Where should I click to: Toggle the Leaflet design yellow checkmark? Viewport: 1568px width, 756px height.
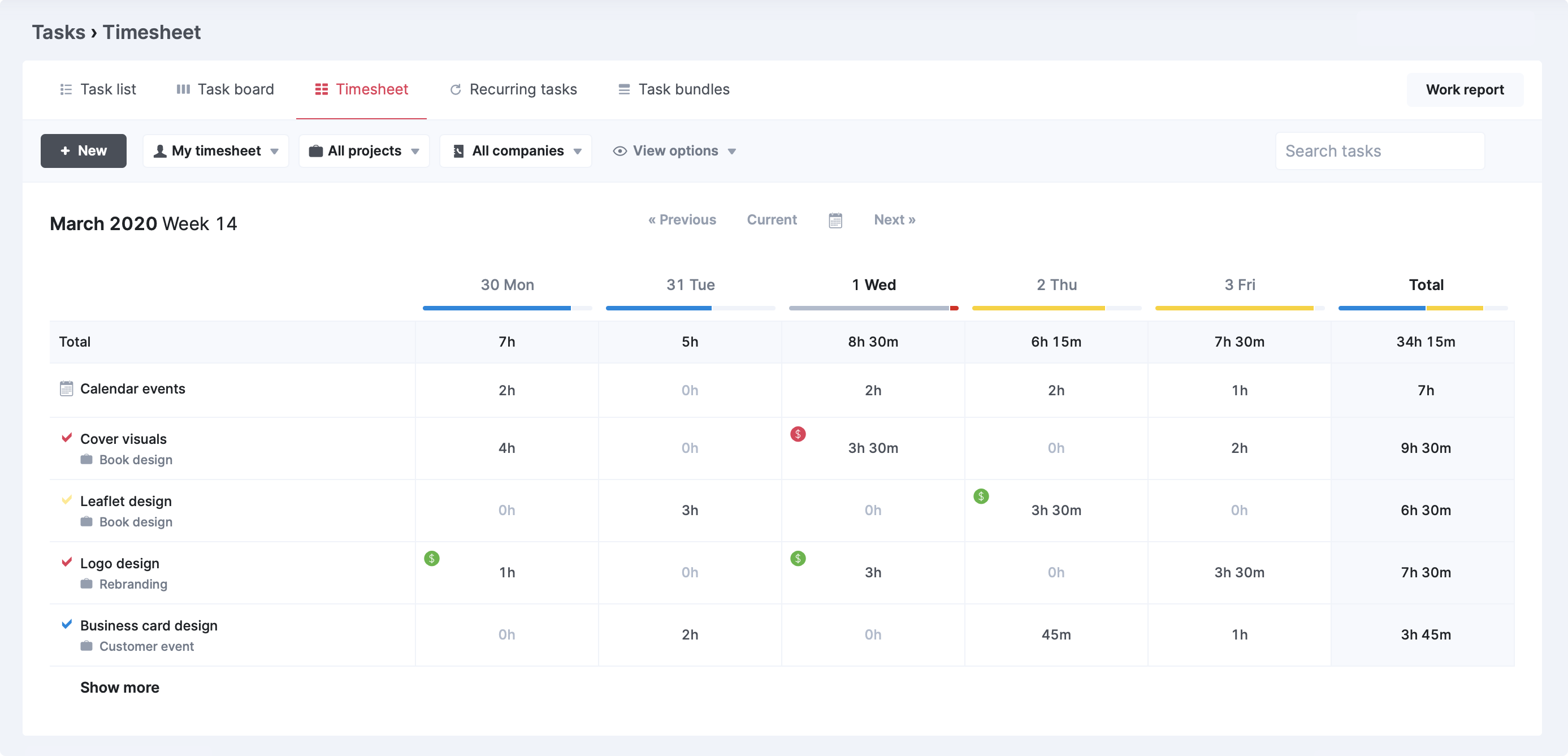(x=67, y=500)
